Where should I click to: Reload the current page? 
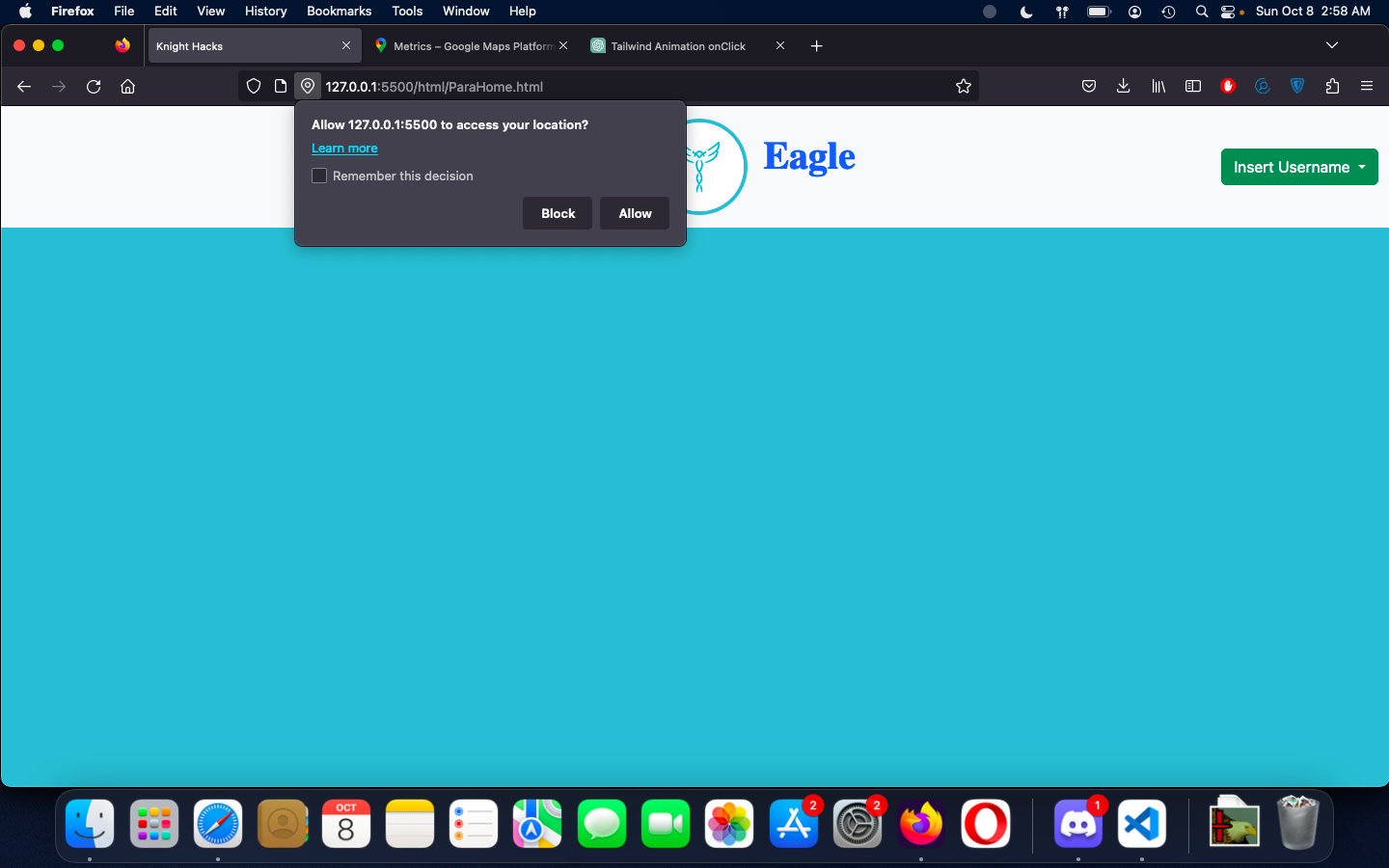click(x=93, y=86)
